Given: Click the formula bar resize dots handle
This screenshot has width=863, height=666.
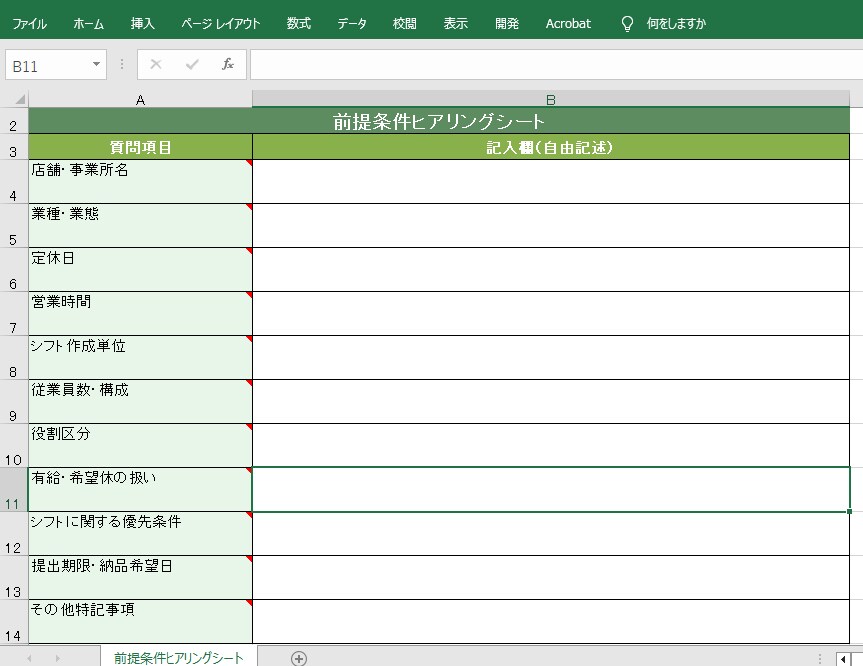Looking at the screenshot, I should coord(122,64).
